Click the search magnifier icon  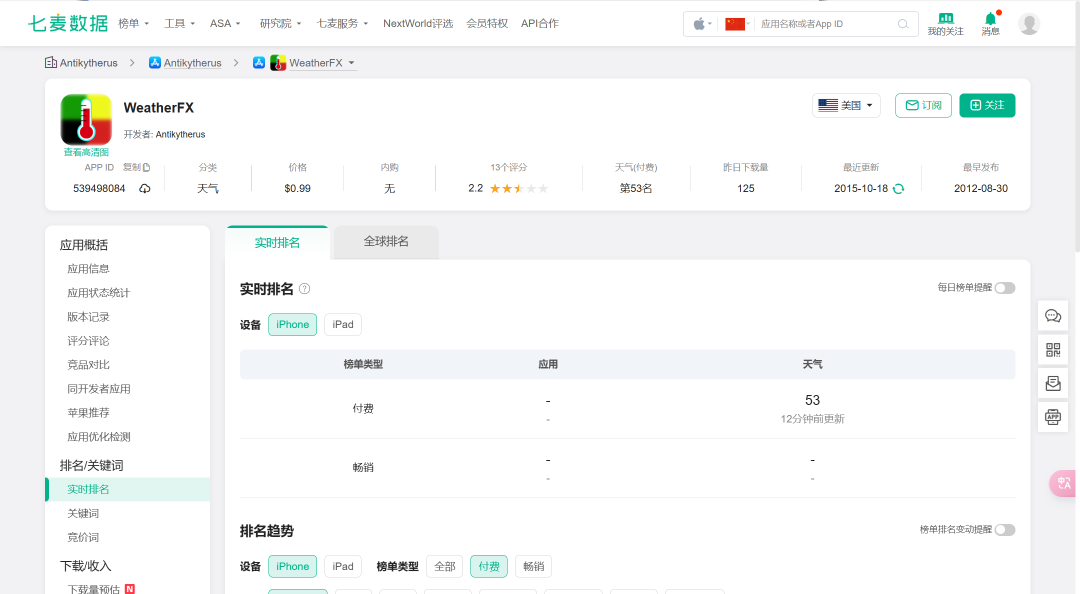click(x=903, y=24)
